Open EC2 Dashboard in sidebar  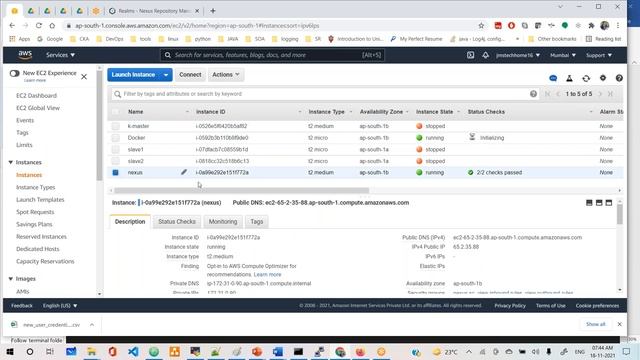click(36, 96)
